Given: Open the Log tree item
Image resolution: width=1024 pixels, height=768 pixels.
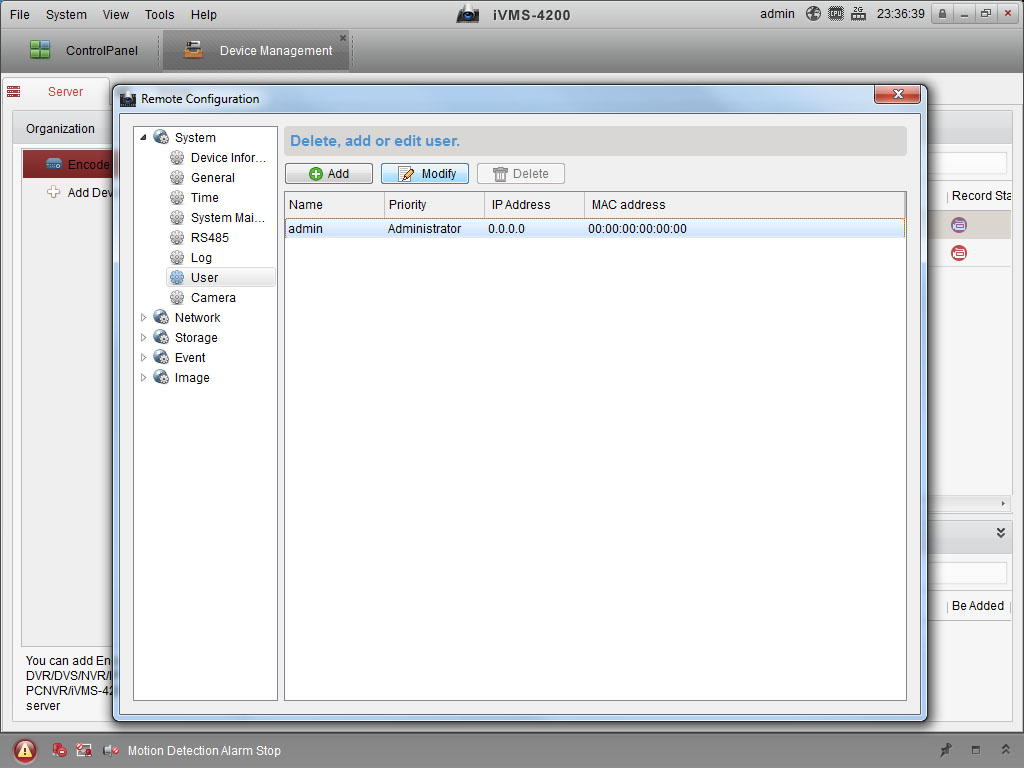Looking at the screenshot, I should pos(201,257).
